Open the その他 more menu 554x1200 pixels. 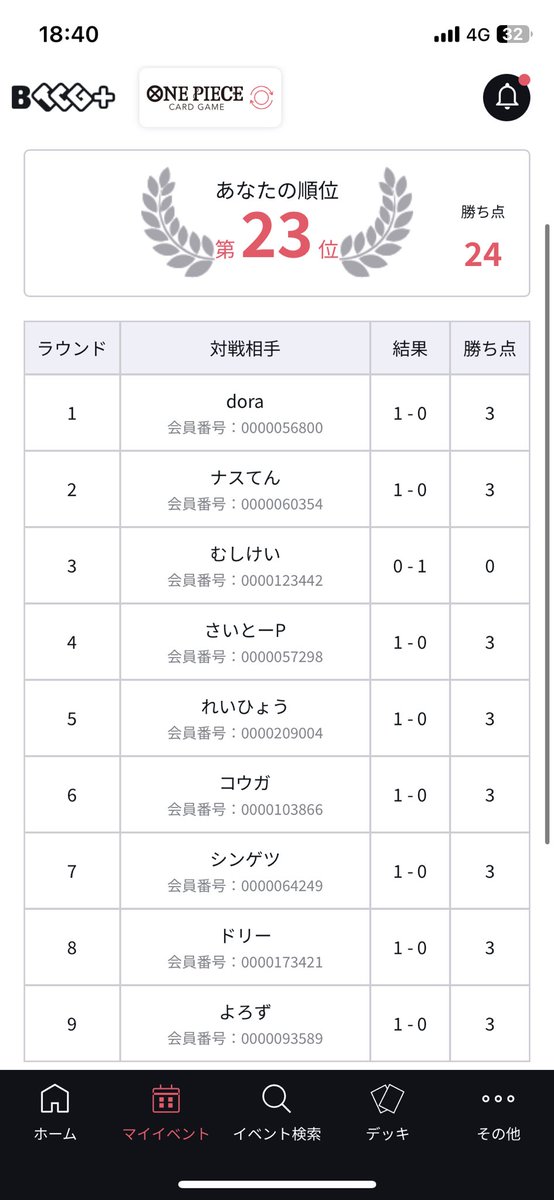[x=498, y=1112]
